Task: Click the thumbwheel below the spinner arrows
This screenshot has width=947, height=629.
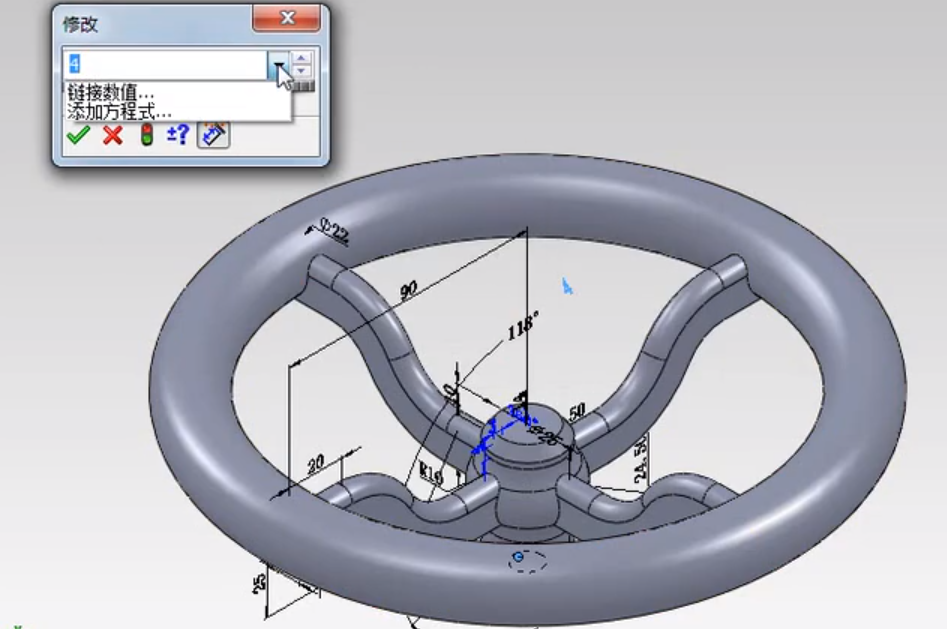Action: [303, 86]
